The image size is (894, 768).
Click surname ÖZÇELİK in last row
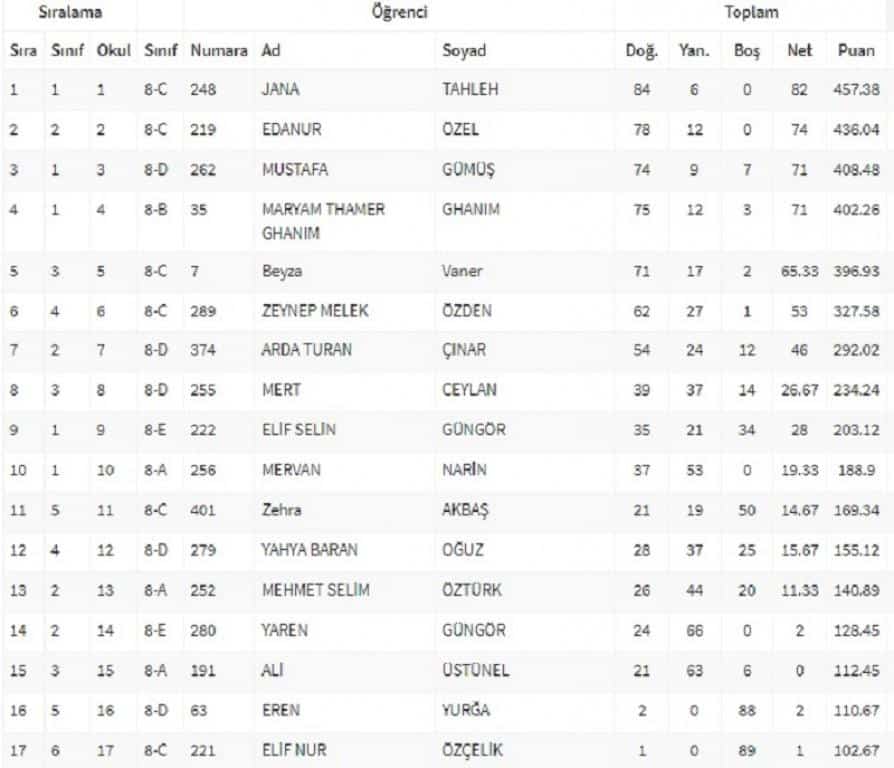click(476, 750)
